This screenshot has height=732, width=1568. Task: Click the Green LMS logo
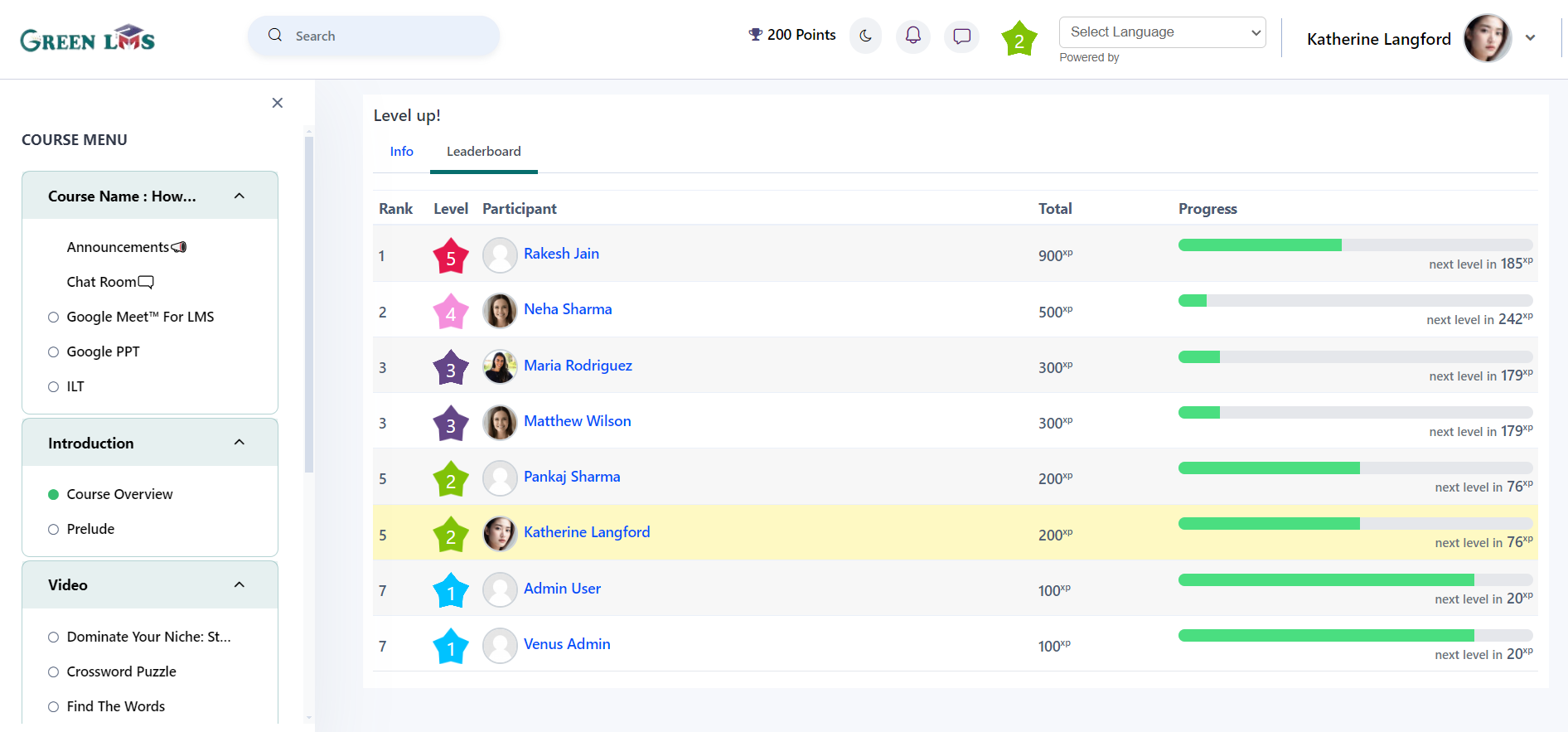pyautogui.click(x=87, y=38)
